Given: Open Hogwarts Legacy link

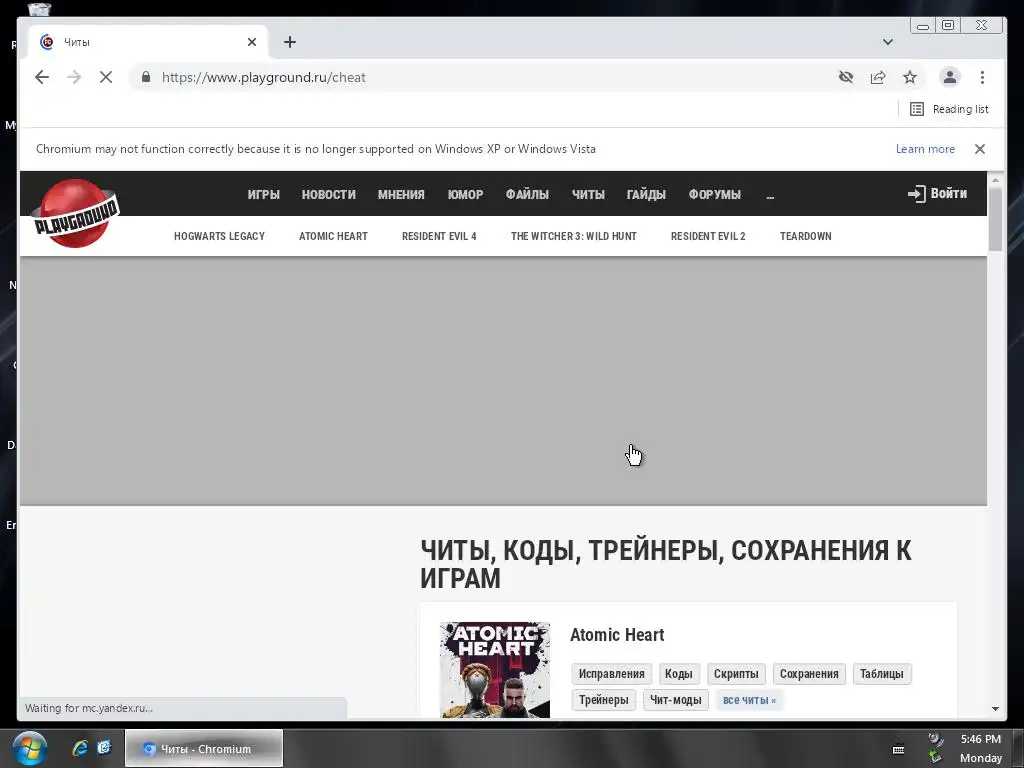Looking at the screenshot, I should click(219, 236).
